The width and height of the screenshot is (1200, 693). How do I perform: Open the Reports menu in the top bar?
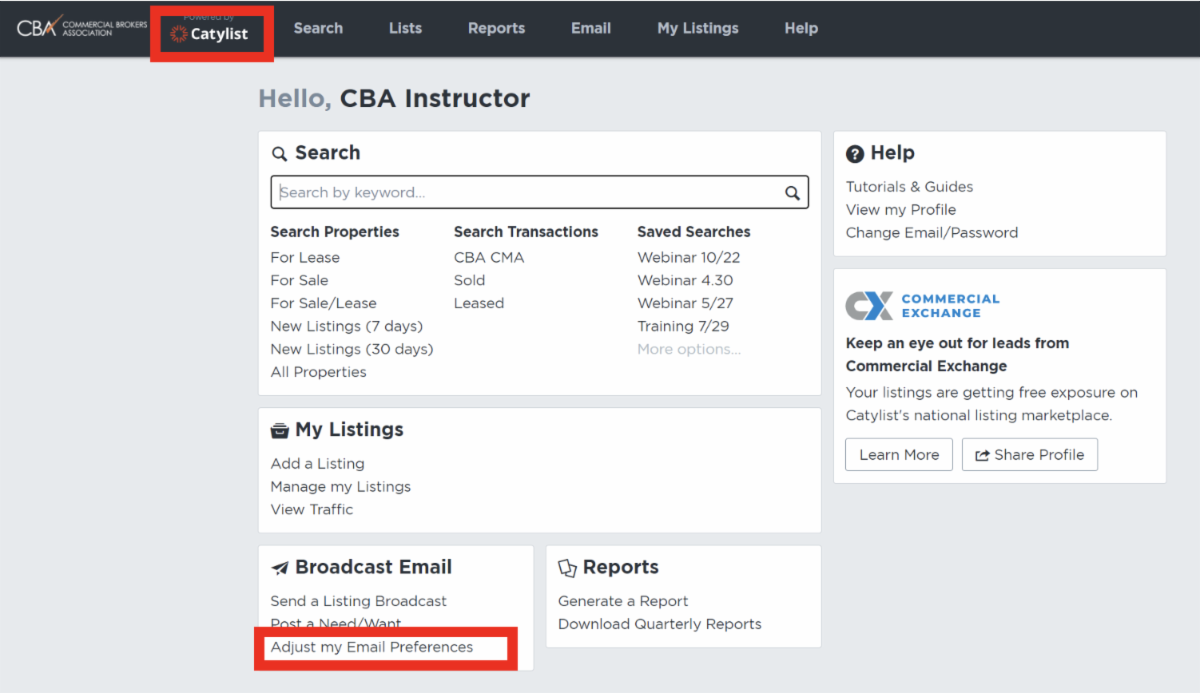pyautogui.click(x=497, y=28)
